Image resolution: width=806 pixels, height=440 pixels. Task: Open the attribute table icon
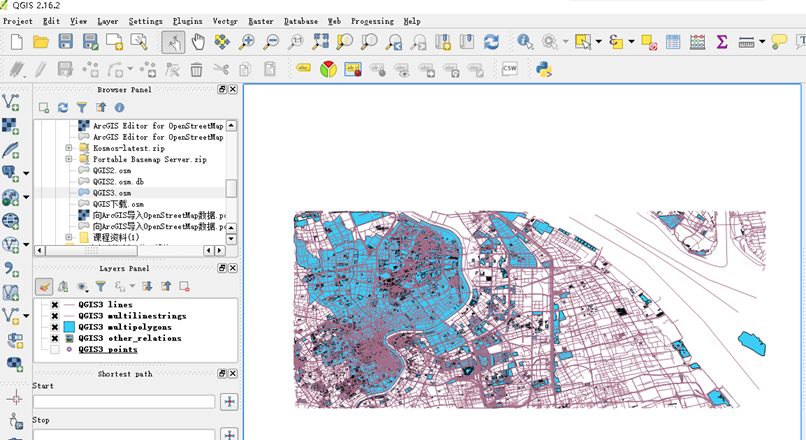coord(673,42)
